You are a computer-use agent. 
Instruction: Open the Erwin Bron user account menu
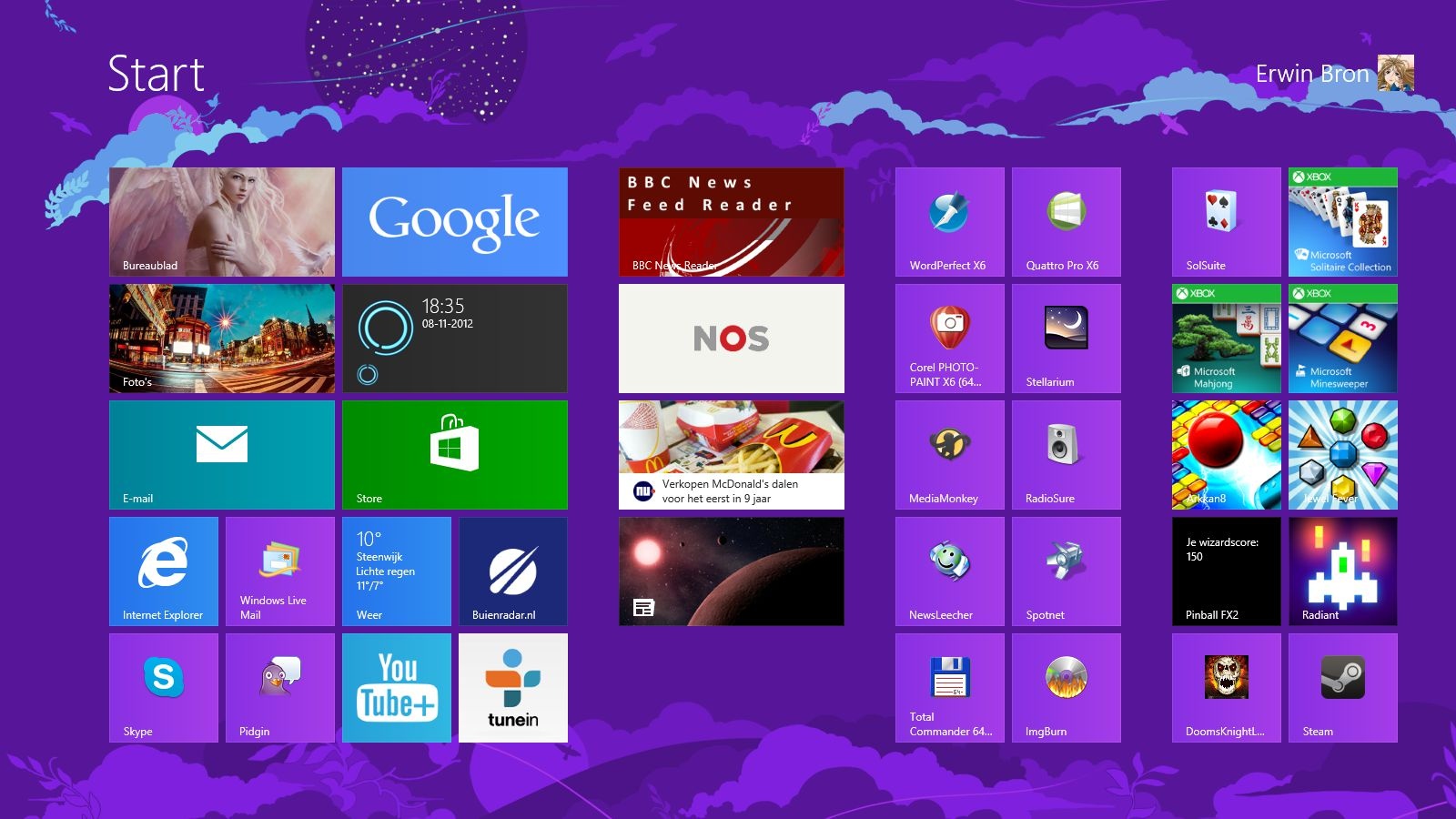coord(1312,74)
